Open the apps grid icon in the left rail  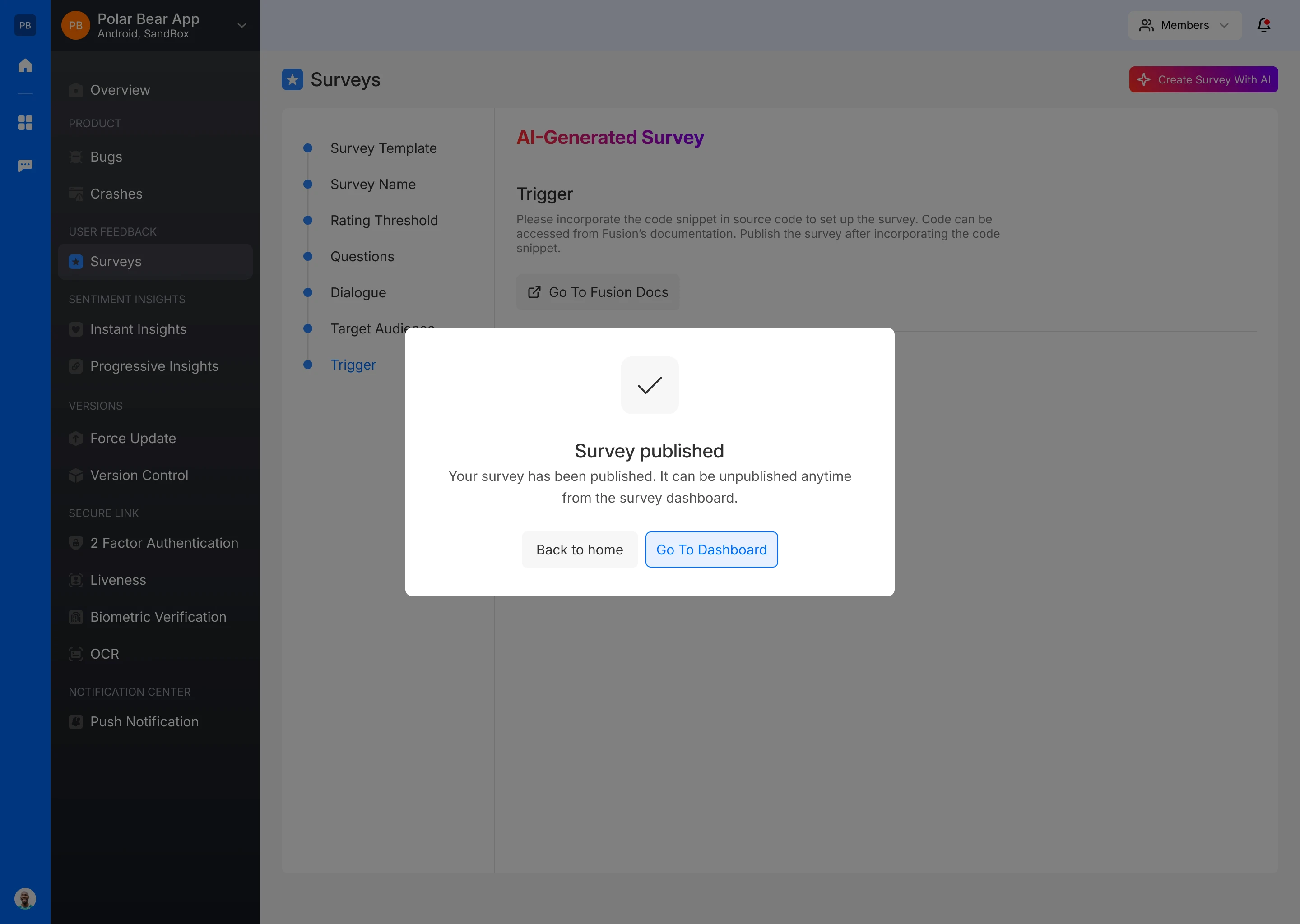(25, 123)
